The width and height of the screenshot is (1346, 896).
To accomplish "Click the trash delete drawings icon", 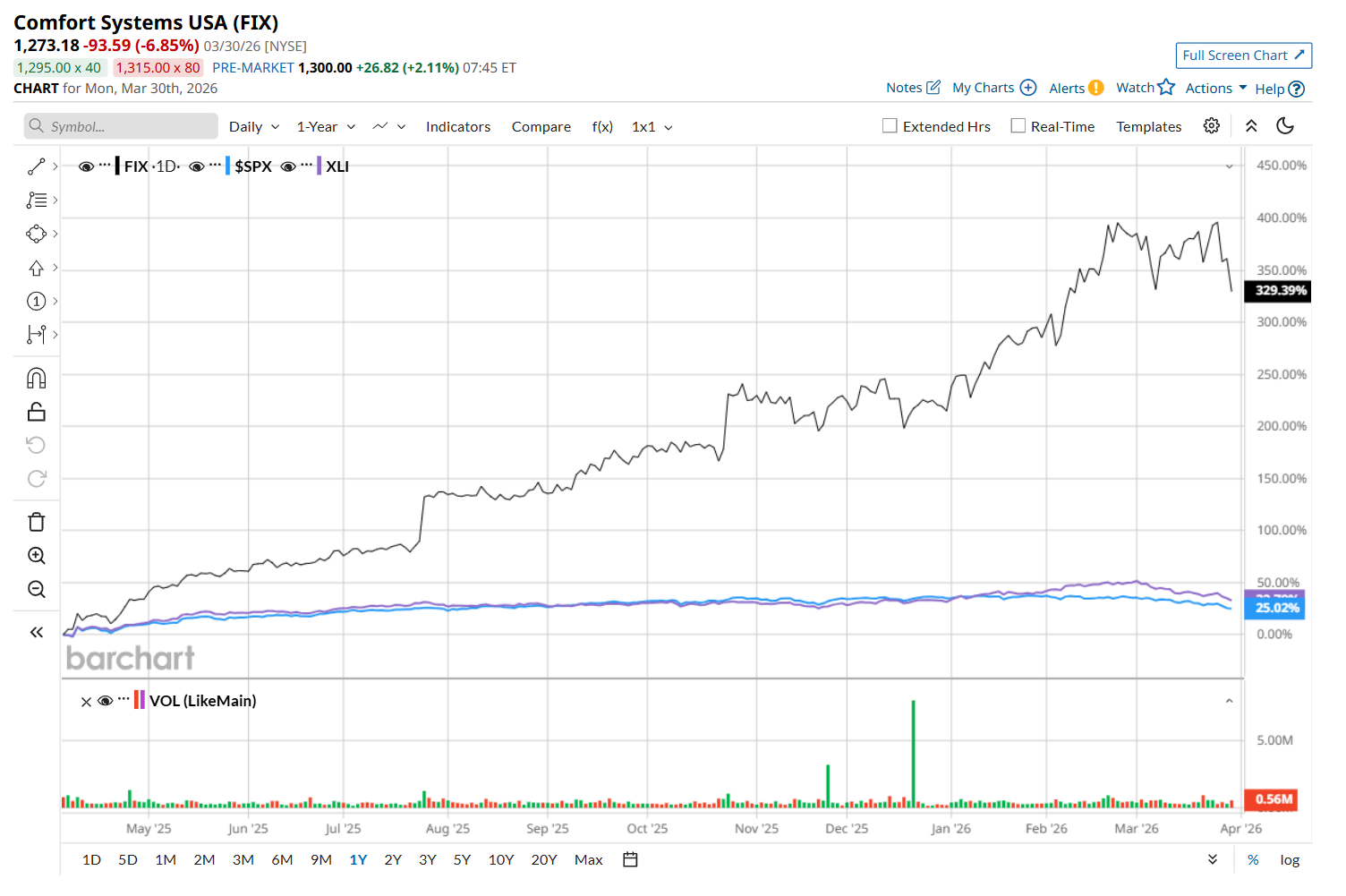I will (x=37, y=522).
